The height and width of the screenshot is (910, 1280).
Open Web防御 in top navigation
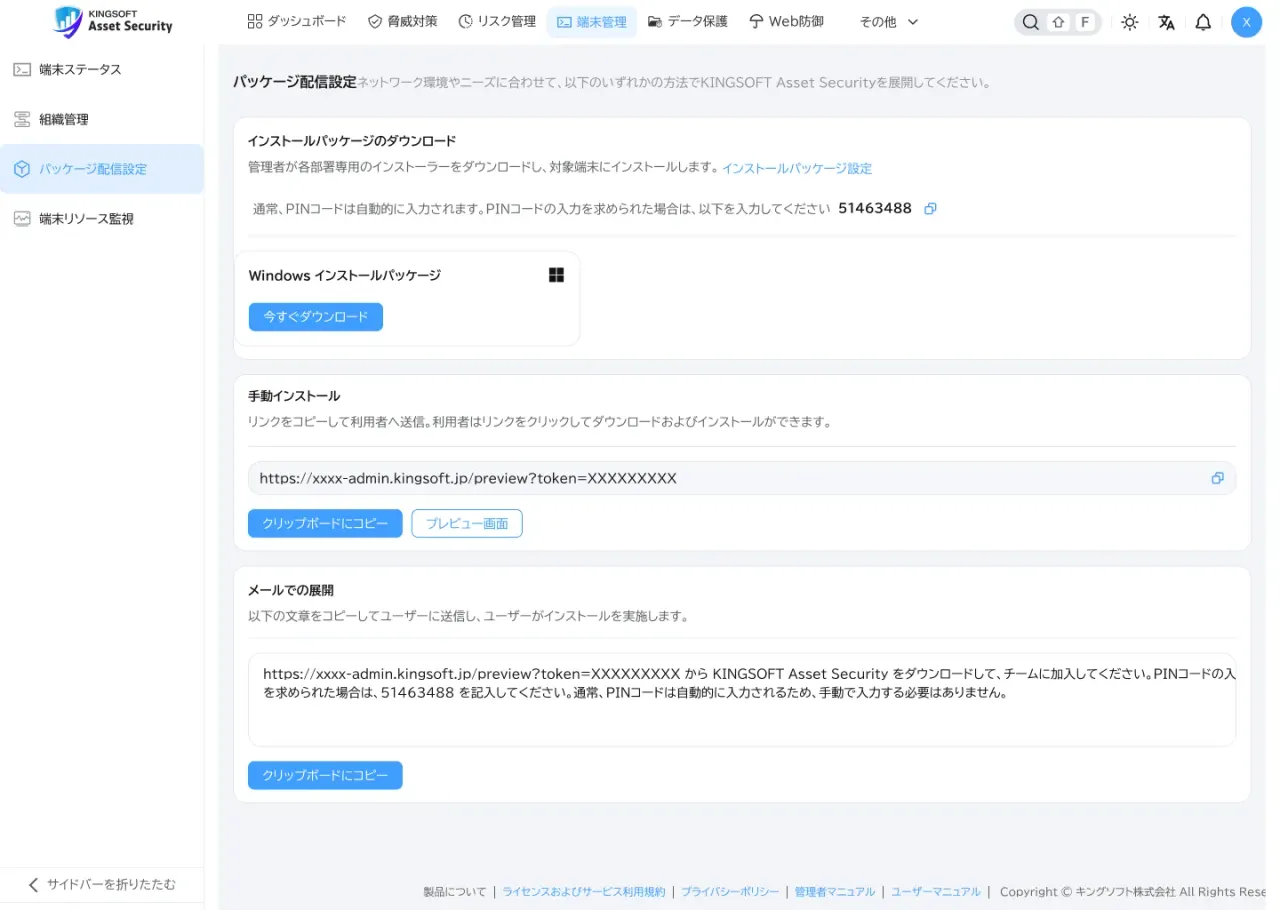click(x=786, y=21)
